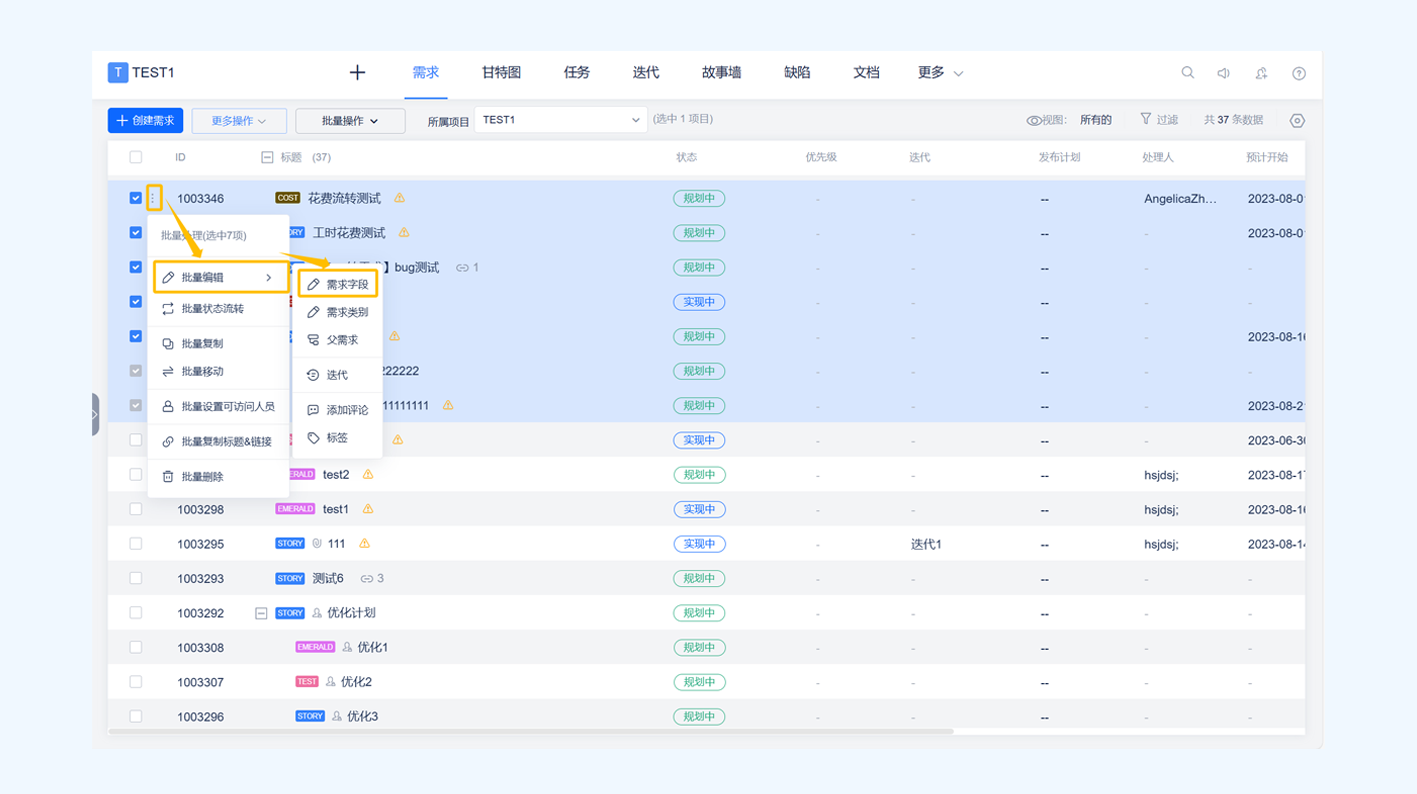
Task: Collapse the 优化计划 row children
Action: 261,613
